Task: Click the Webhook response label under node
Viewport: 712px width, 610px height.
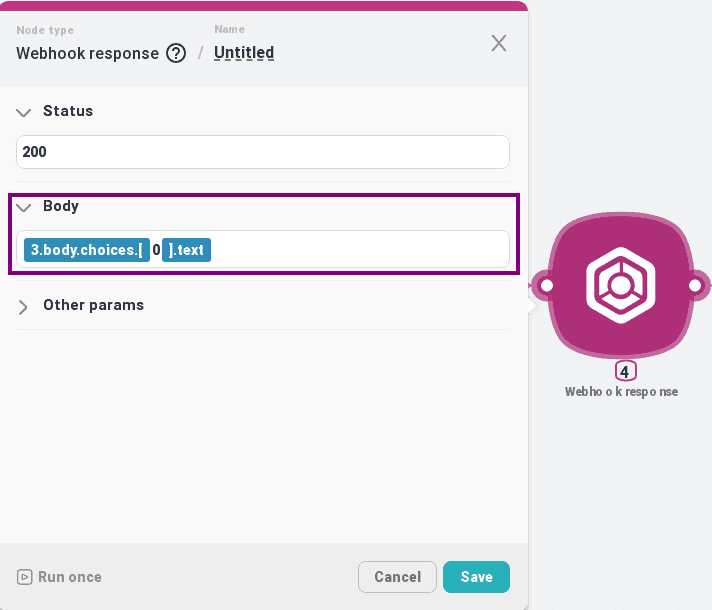Action: [x=621, y=392]
